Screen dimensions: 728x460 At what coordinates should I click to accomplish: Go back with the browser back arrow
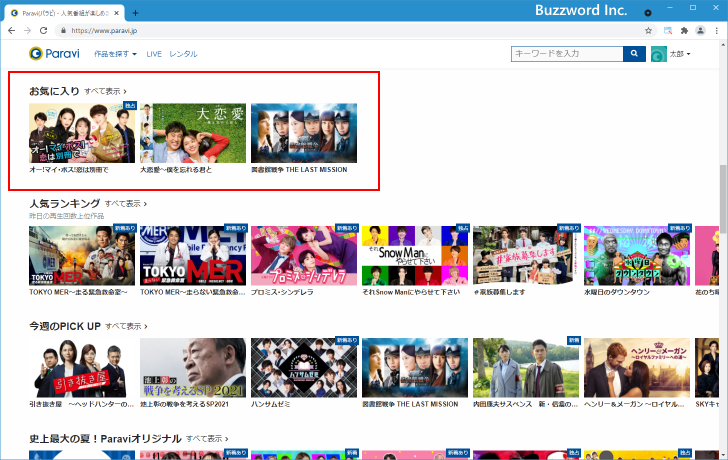click(12, 31)
